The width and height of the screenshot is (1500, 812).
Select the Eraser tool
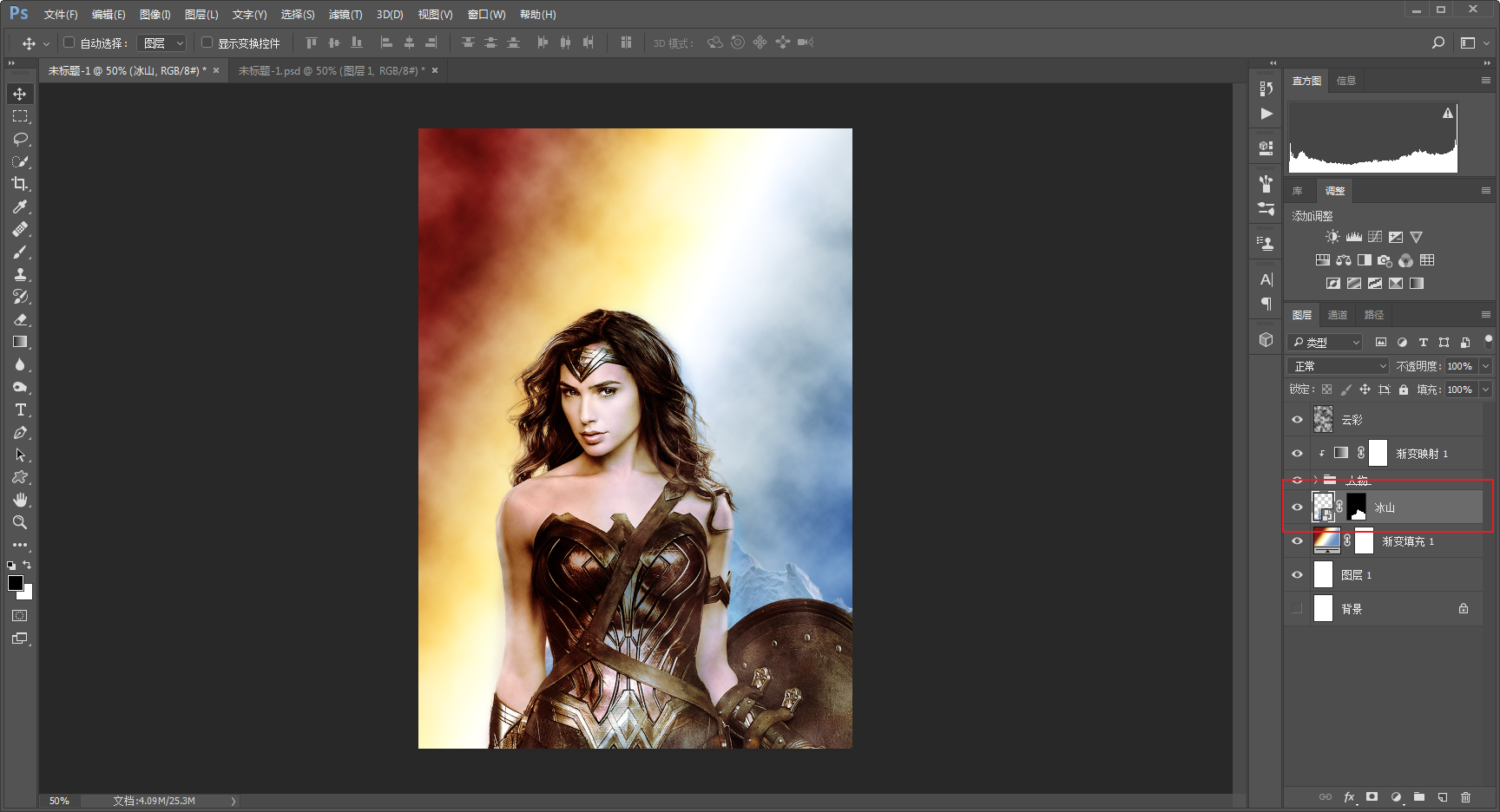[20, 319]
